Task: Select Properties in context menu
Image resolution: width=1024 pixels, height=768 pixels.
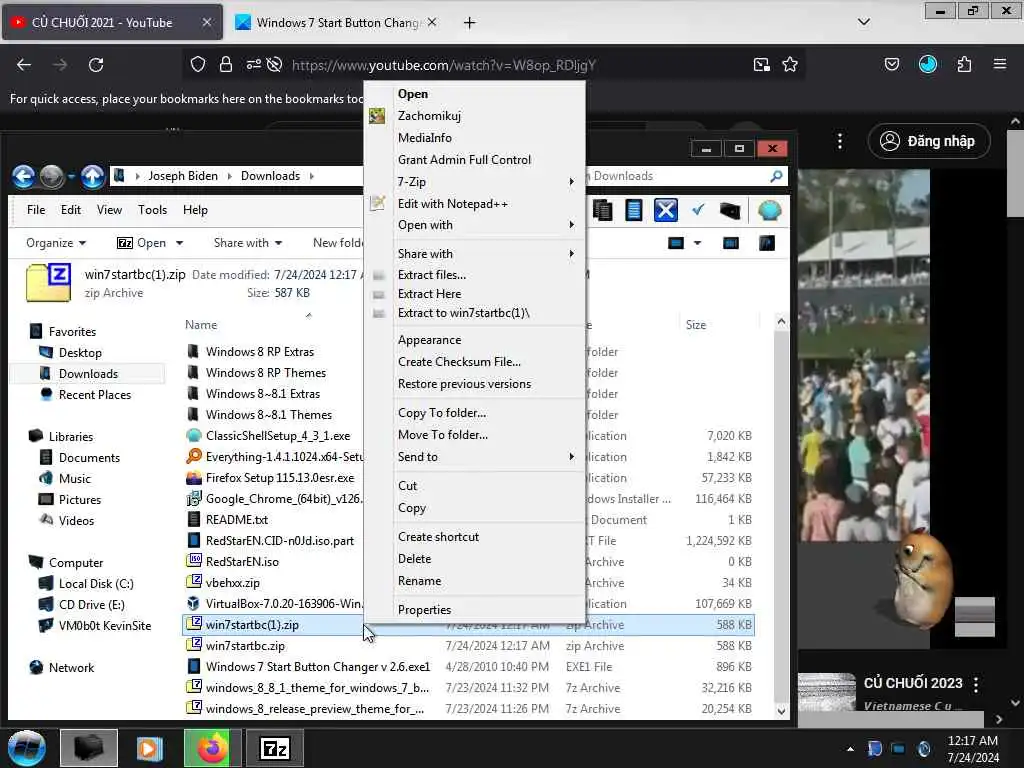Action: (424, 609)
